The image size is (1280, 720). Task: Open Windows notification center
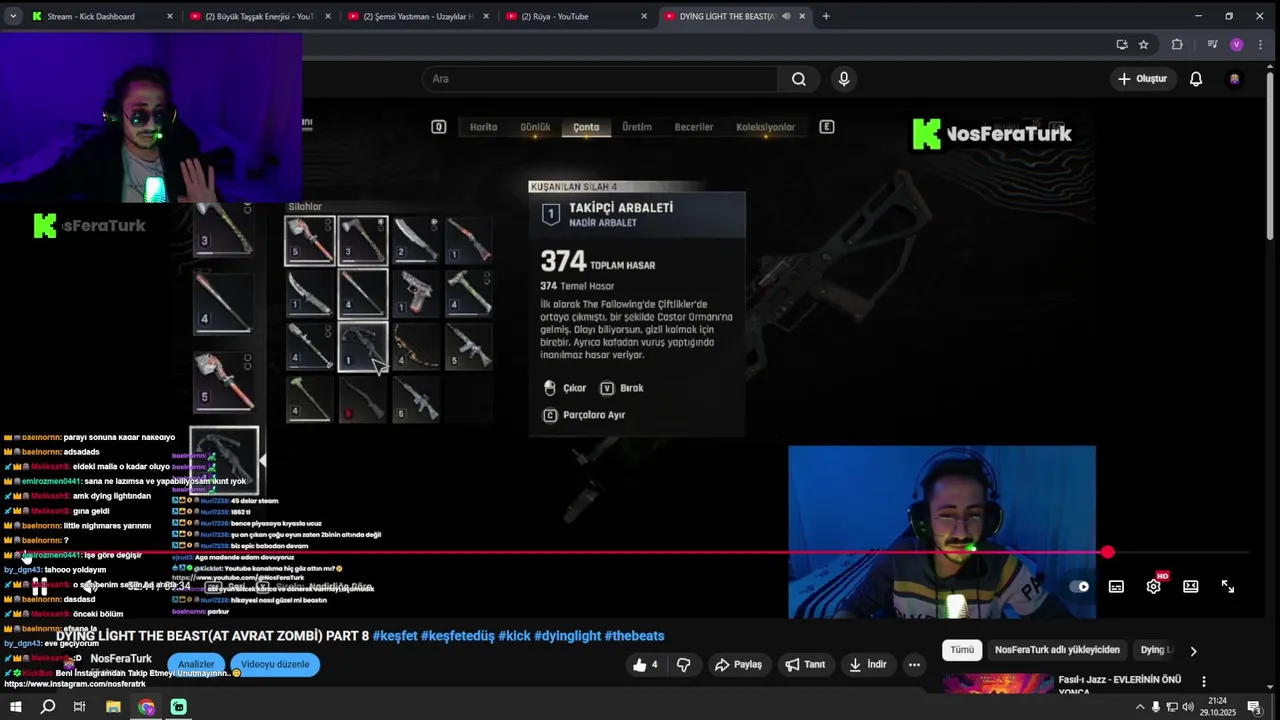tap(1254, 707)
